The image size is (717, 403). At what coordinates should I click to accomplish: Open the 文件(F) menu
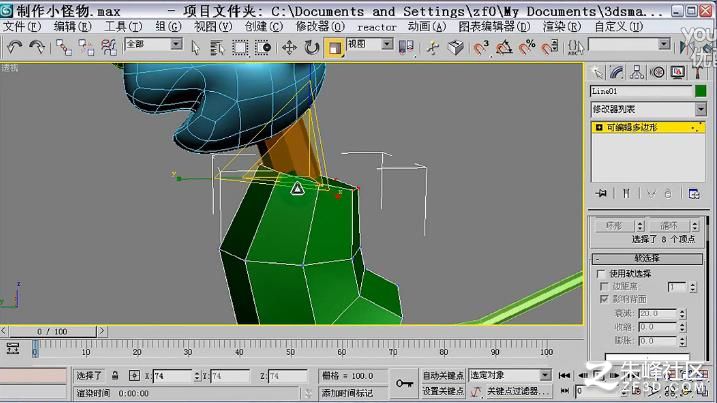click(21, 27)
